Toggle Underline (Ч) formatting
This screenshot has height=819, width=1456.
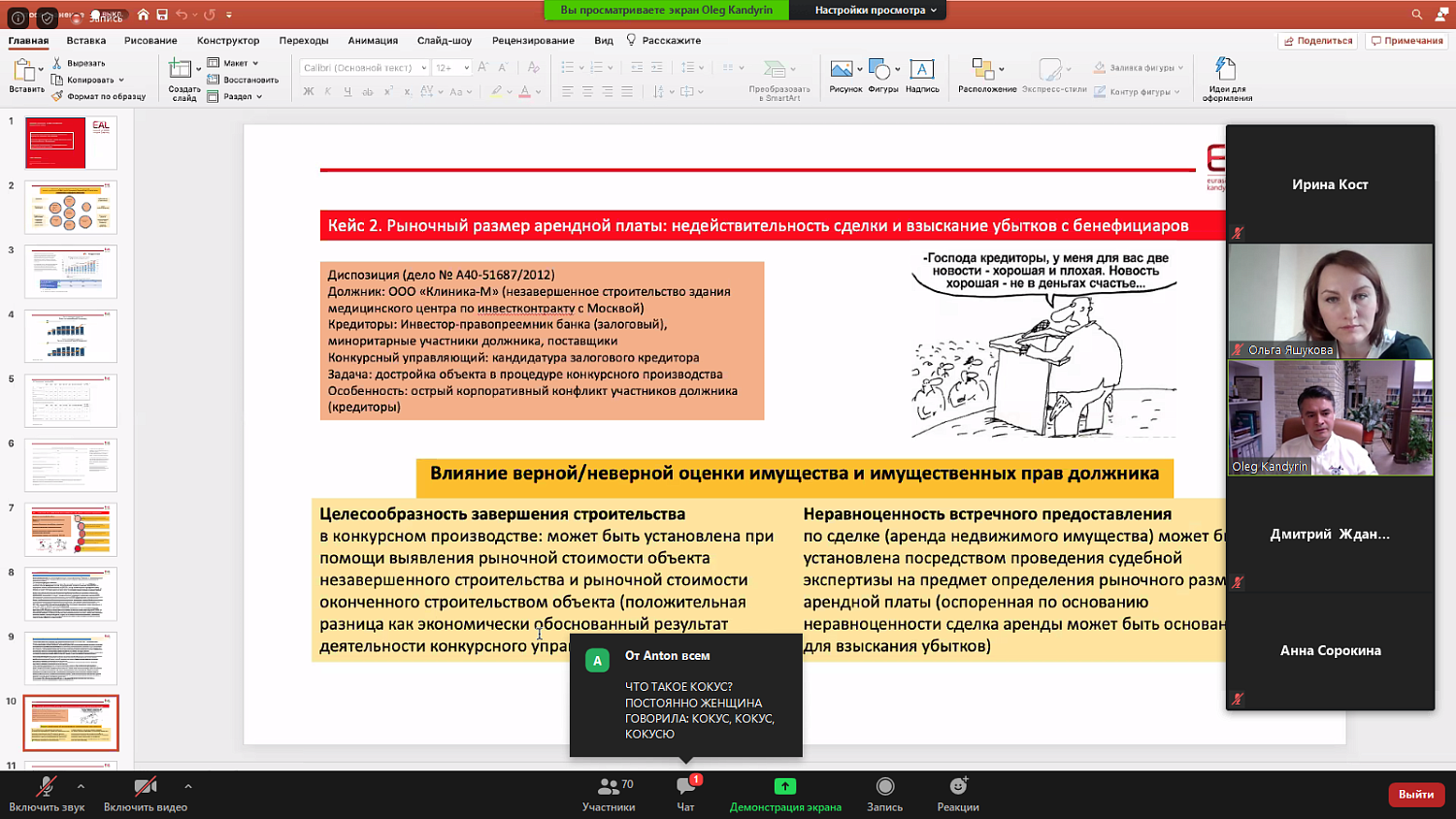coord(347,91)
